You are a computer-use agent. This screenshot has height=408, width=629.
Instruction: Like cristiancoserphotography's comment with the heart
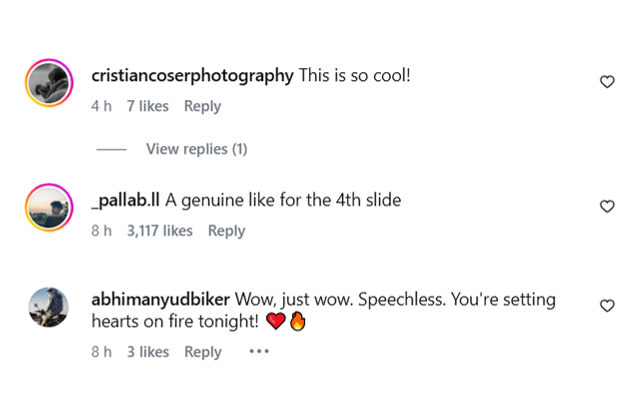(606, 82)
